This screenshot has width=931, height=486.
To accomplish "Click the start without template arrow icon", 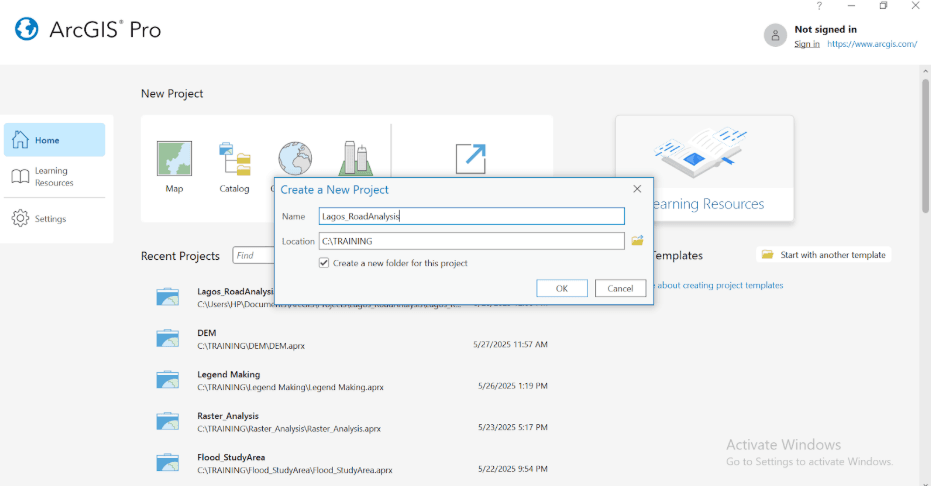I will click(470, 158).
